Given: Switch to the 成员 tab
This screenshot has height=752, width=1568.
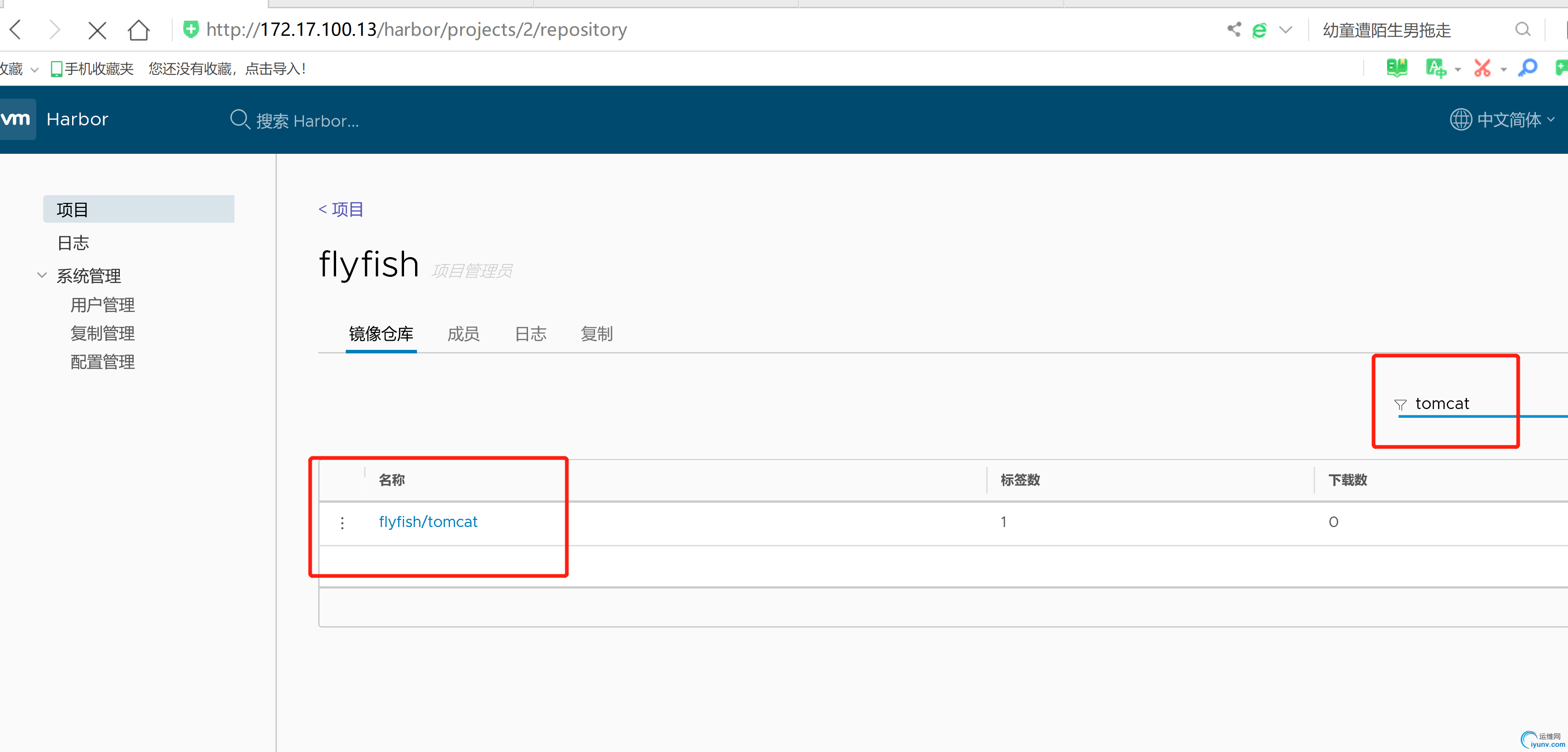Looking at the screenshot, I should coord(463,334).
